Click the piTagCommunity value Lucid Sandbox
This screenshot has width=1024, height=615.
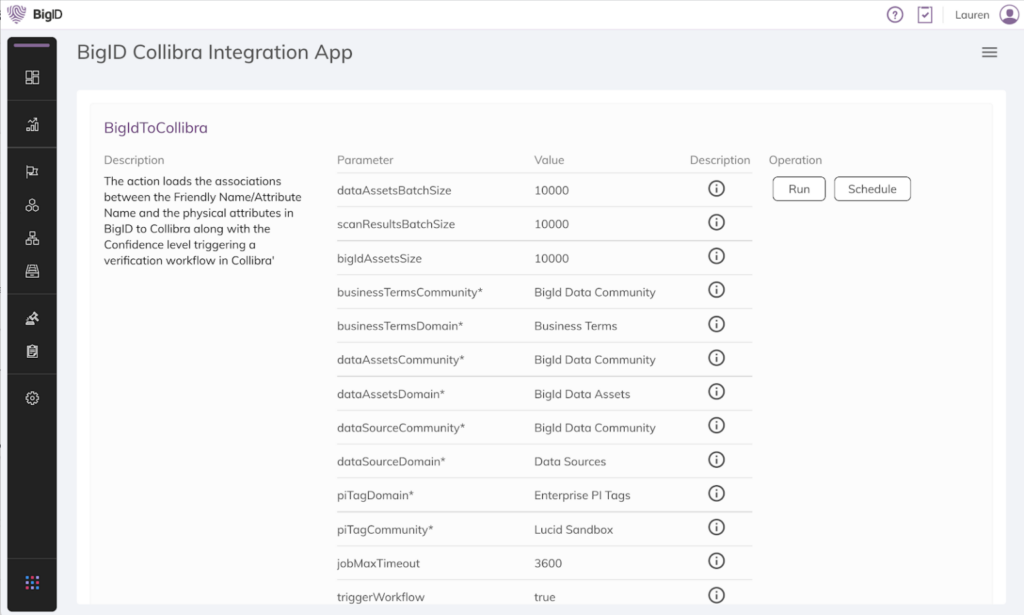pyautogui.click(x=573, y=530)
